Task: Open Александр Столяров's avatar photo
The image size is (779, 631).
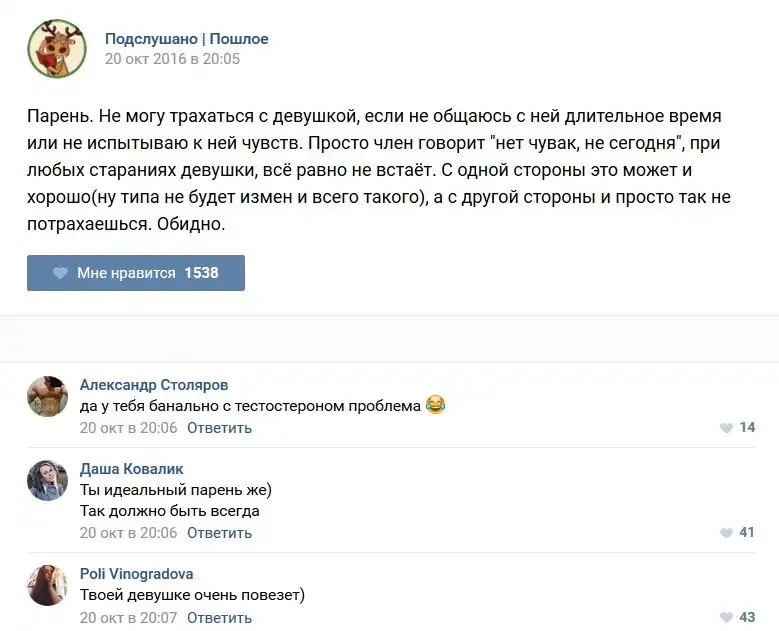Action: [47, 396]
